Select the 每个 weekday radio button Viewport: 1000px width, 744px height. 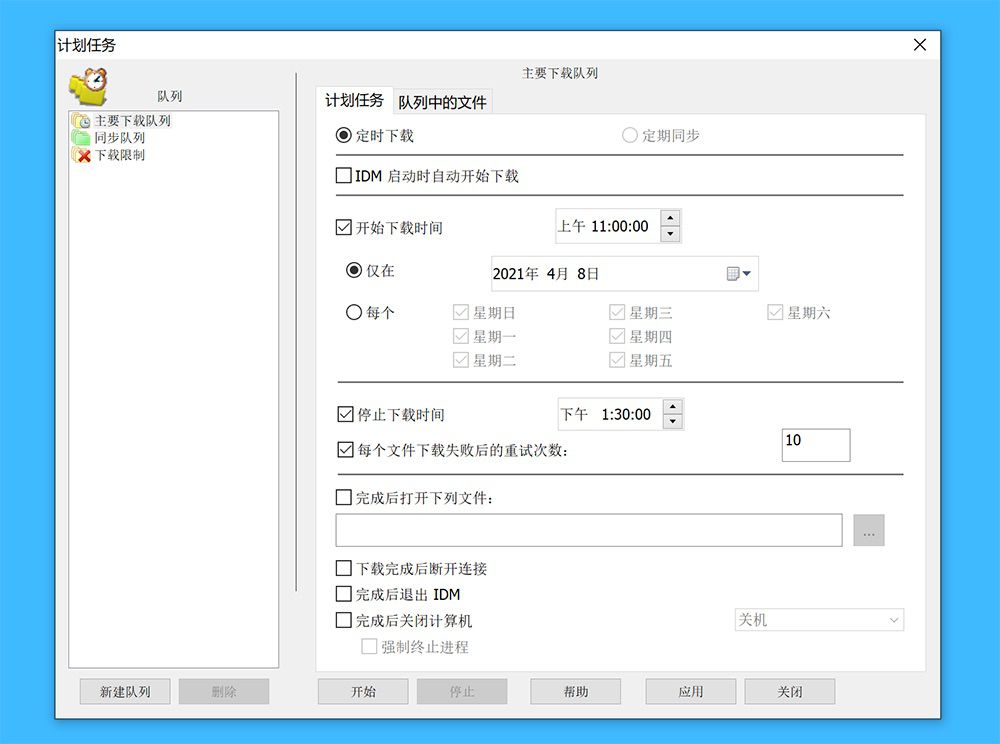(354, 312)
